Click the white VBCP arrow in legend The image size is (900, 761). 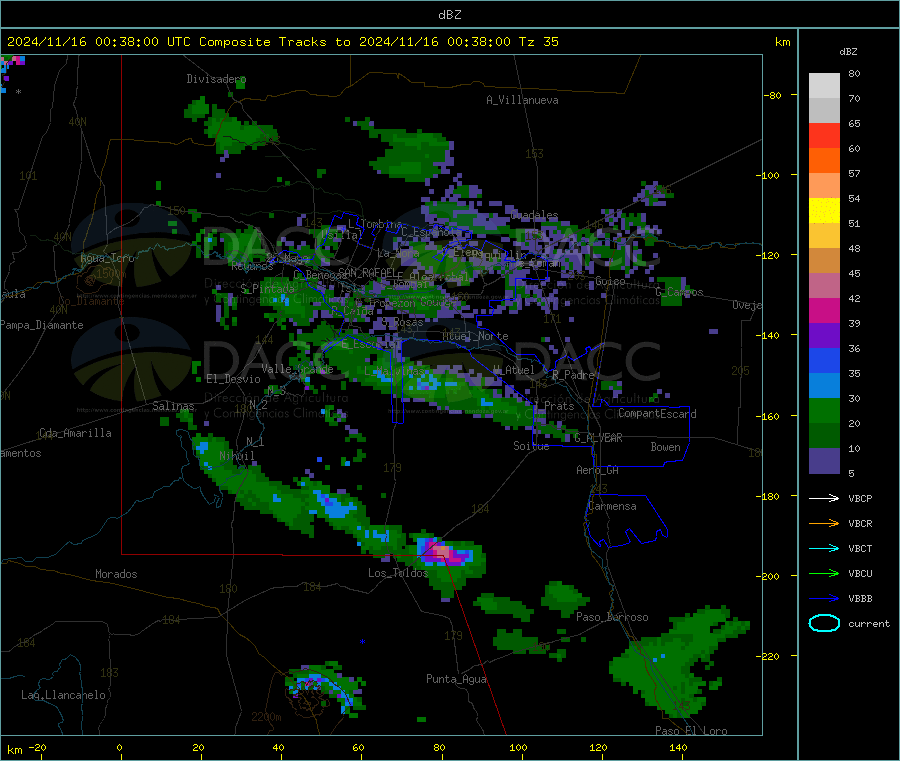click(x=824, y=498)
